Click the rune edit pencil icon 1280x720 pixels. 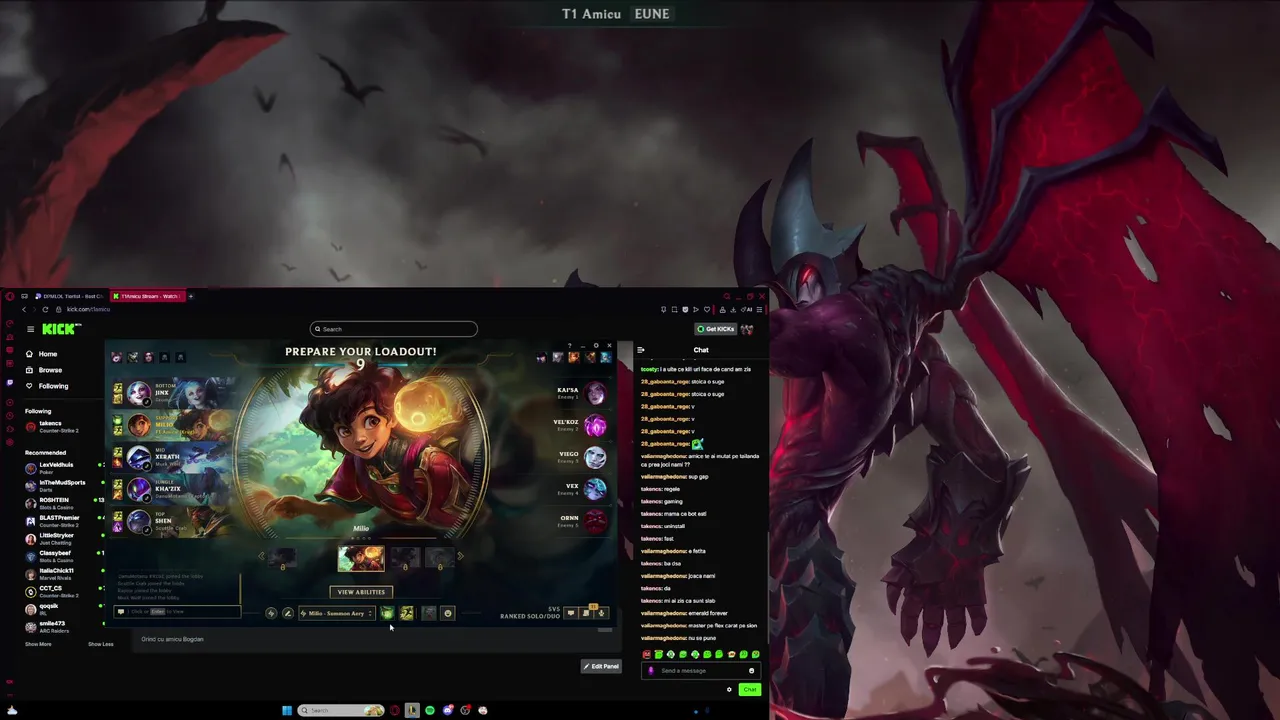tap(287, 613)
